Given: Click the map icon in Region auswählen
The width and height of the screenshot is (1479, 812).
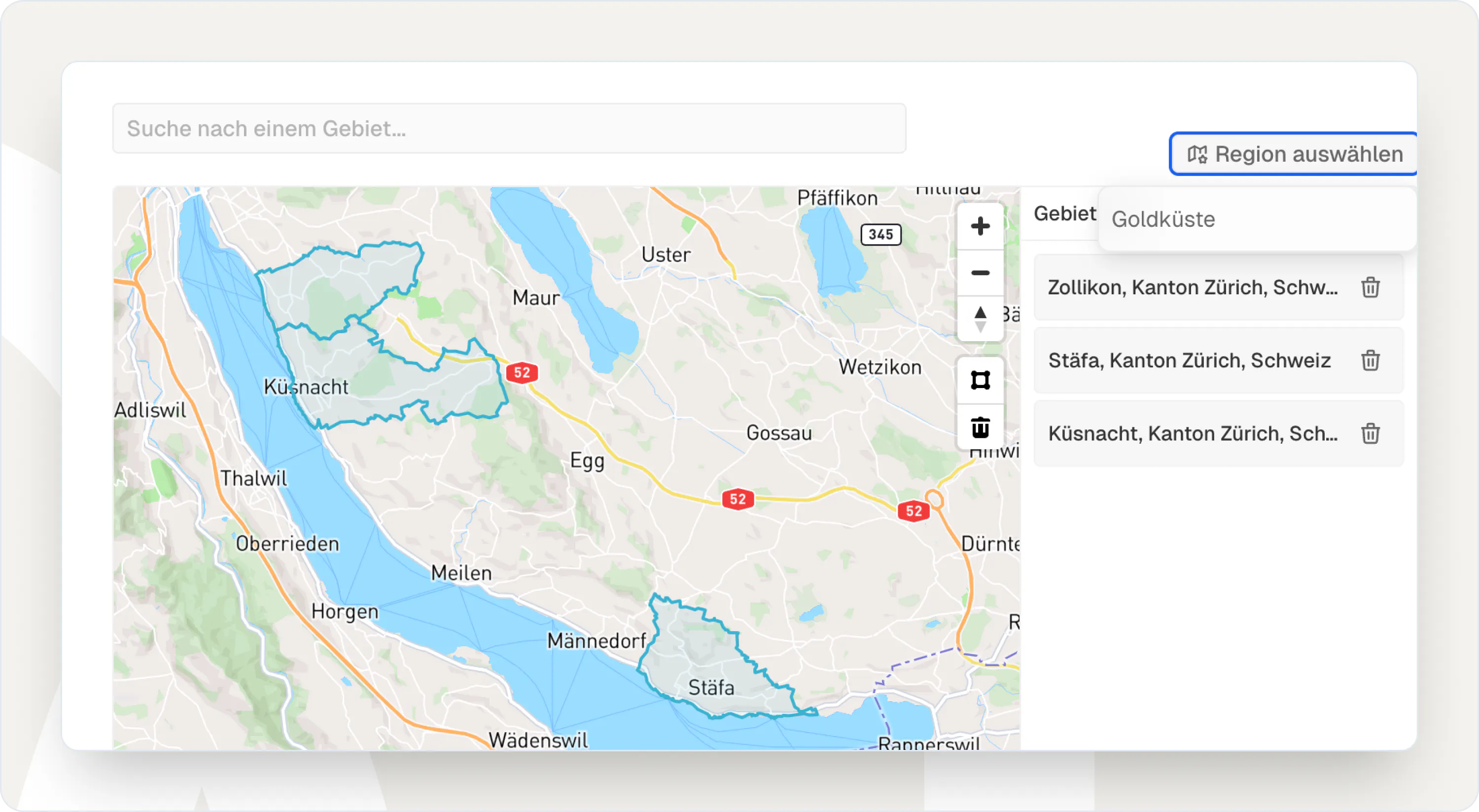Looking at the screenshot, I should tap(1197, 154).
